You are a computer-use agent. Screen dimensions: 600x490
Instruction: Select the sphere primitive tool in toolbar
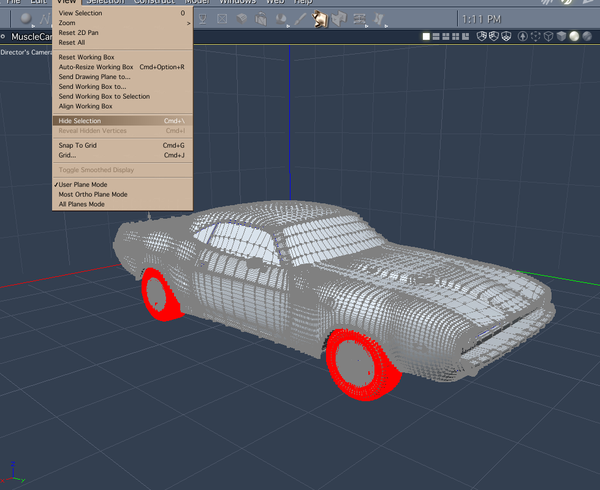pyautogui.click(x=26, y=19)
